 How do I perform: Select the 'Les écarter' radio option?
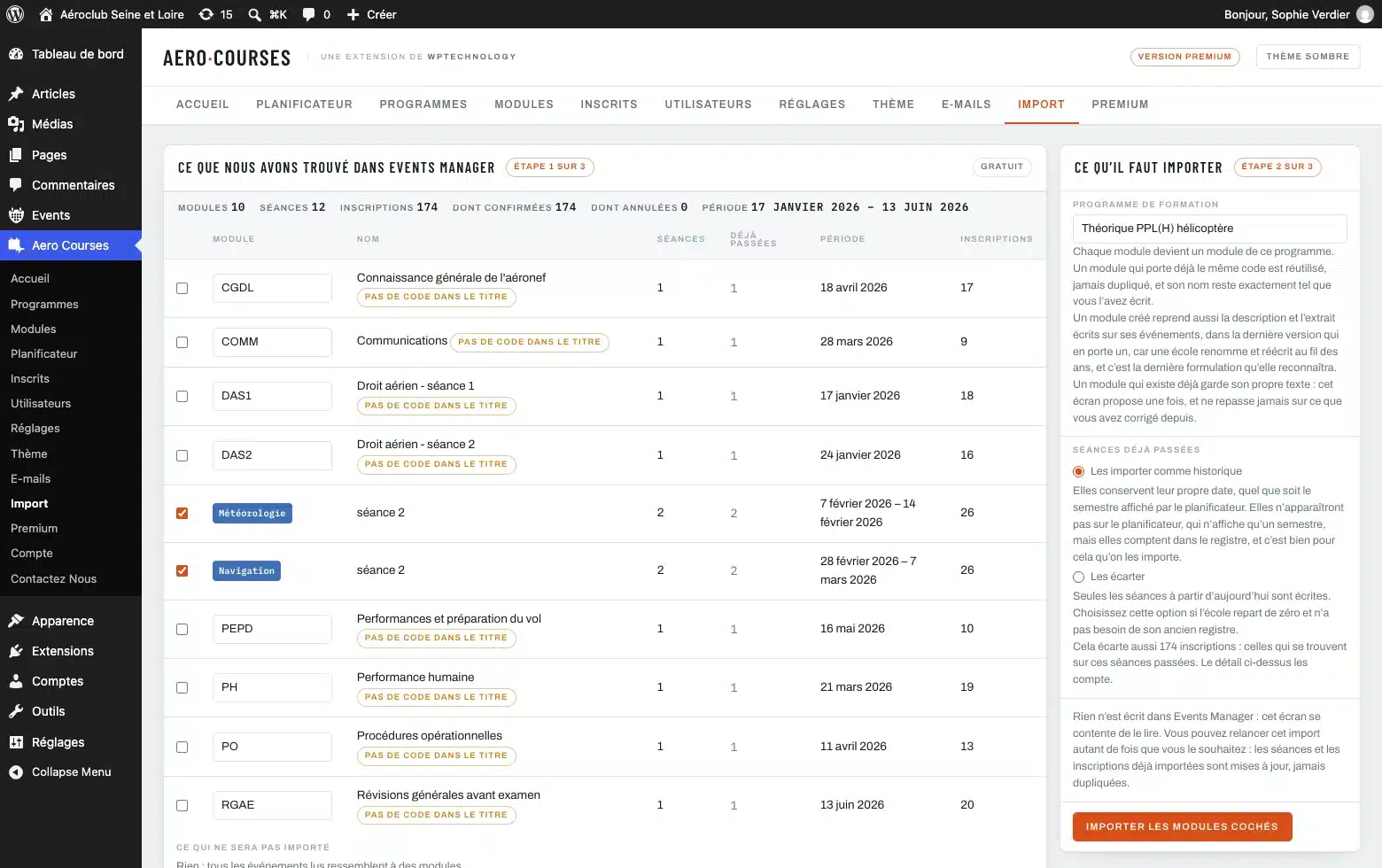pos(1078,577)
